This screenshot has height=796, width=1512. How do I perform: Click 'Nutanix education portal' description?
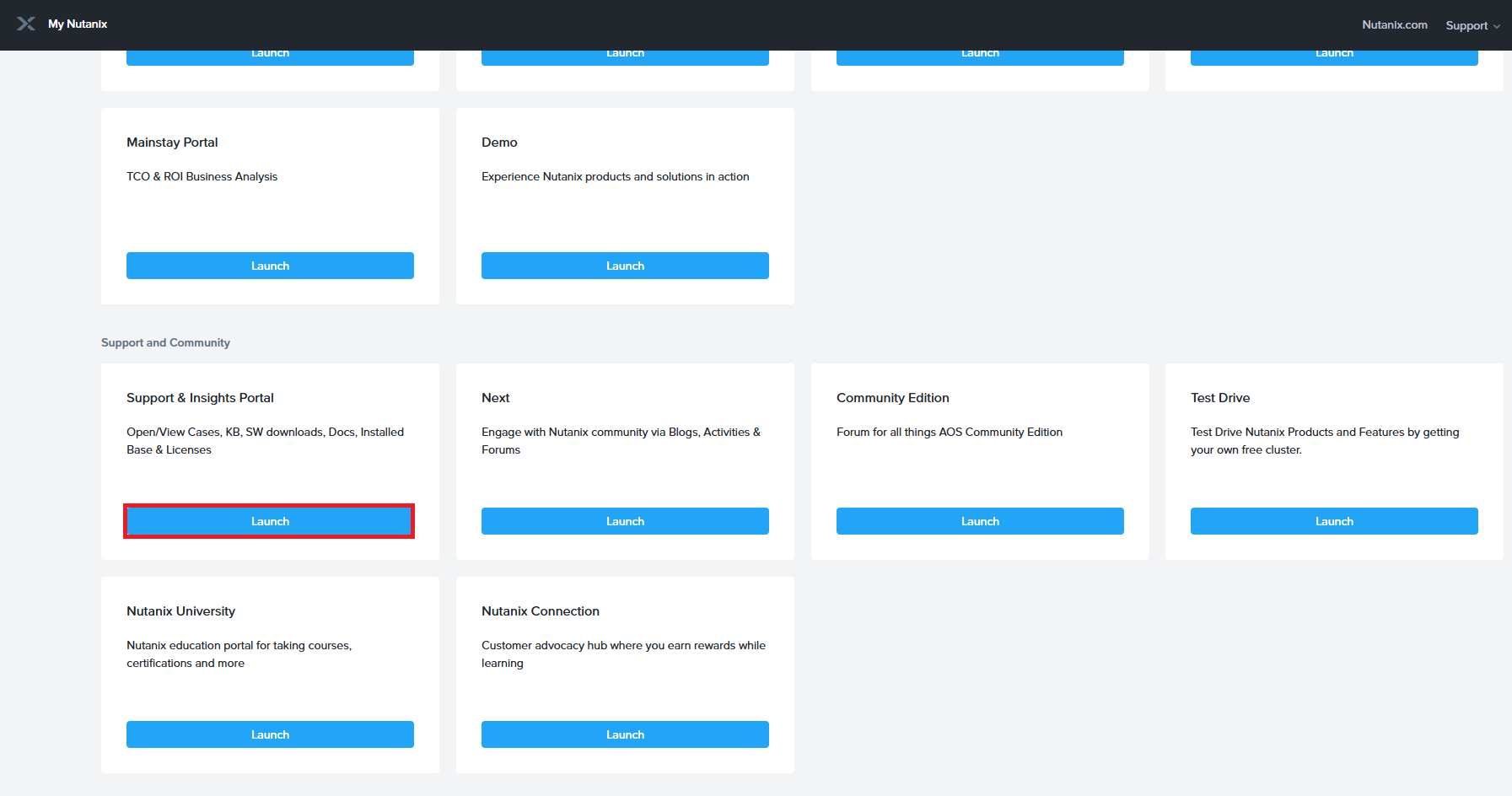tap(239, 654)
